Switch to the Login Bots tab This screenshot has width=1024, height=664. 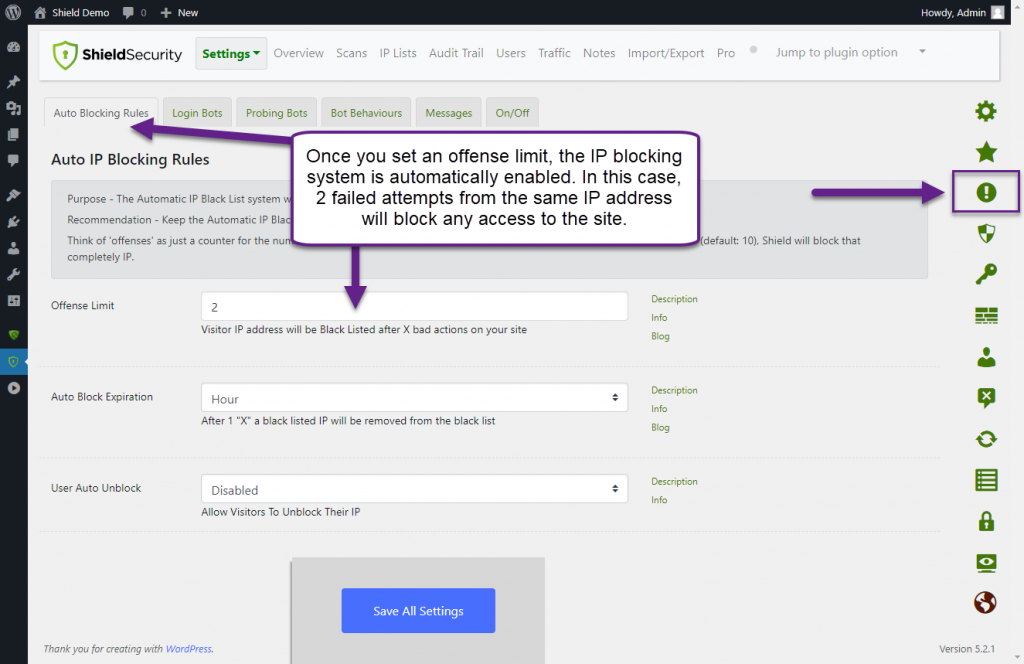(x=197, y=112)
